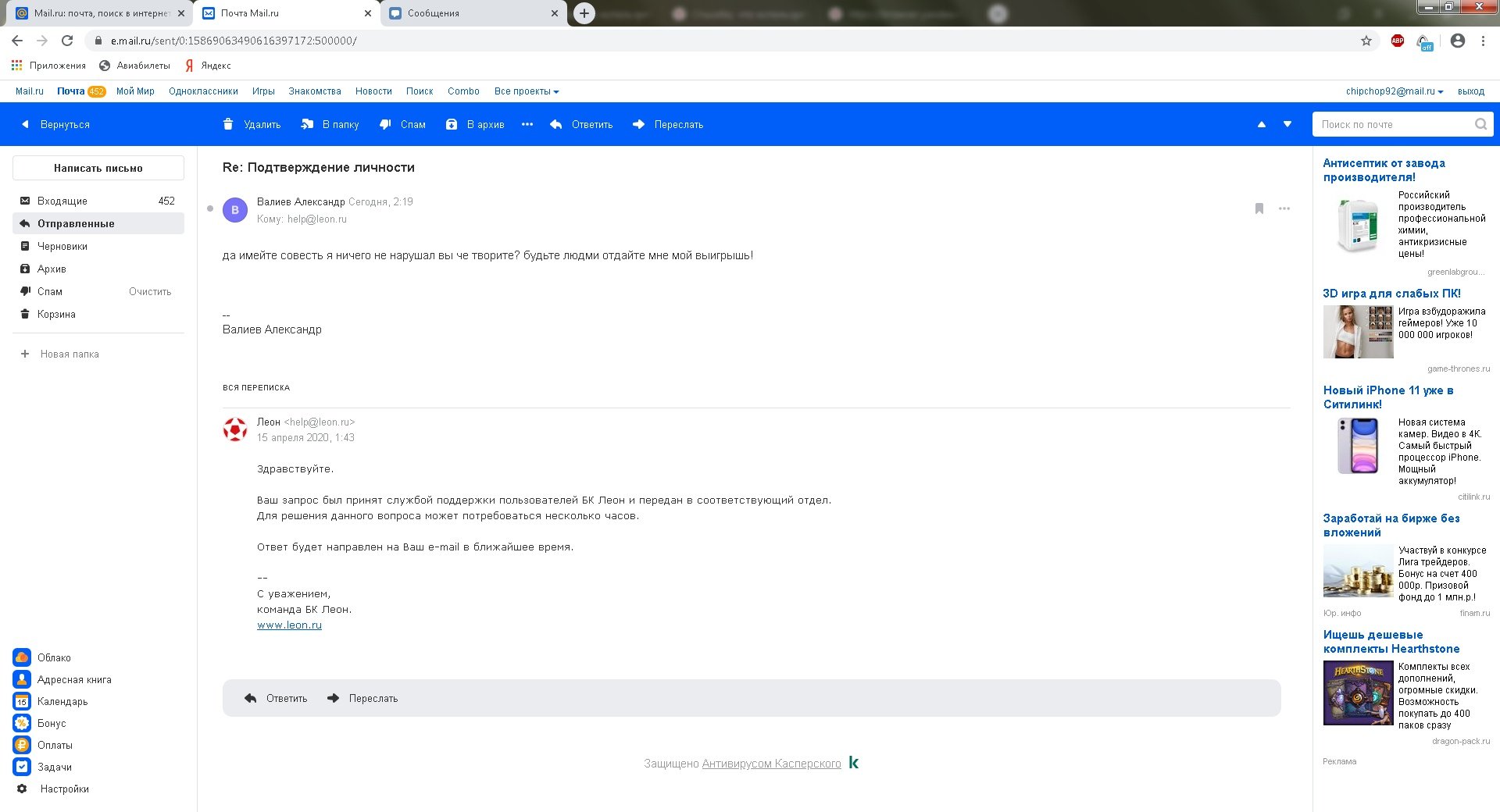
Task: Bookmark this page with the star icon
Action: (x=1366, y=41)
